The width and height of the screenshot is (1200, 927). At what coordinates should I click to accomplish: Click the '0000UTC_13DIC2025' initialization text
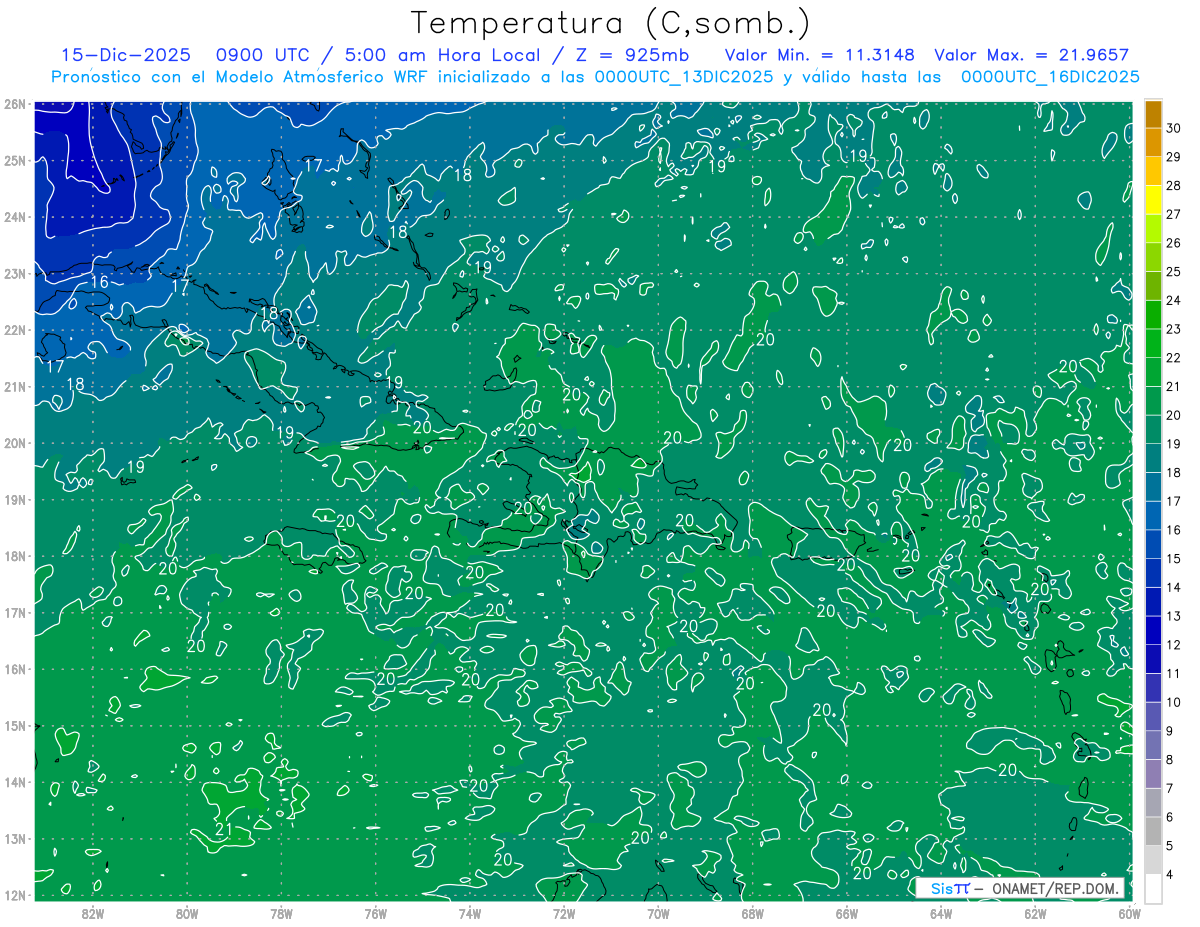(x=683, y=76)
